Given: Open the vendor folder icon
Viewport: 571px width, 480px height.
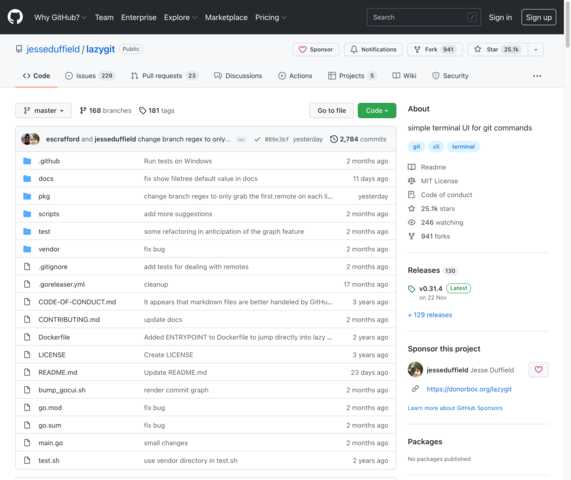Looking at the screenshot, I should tap(27, 249).
